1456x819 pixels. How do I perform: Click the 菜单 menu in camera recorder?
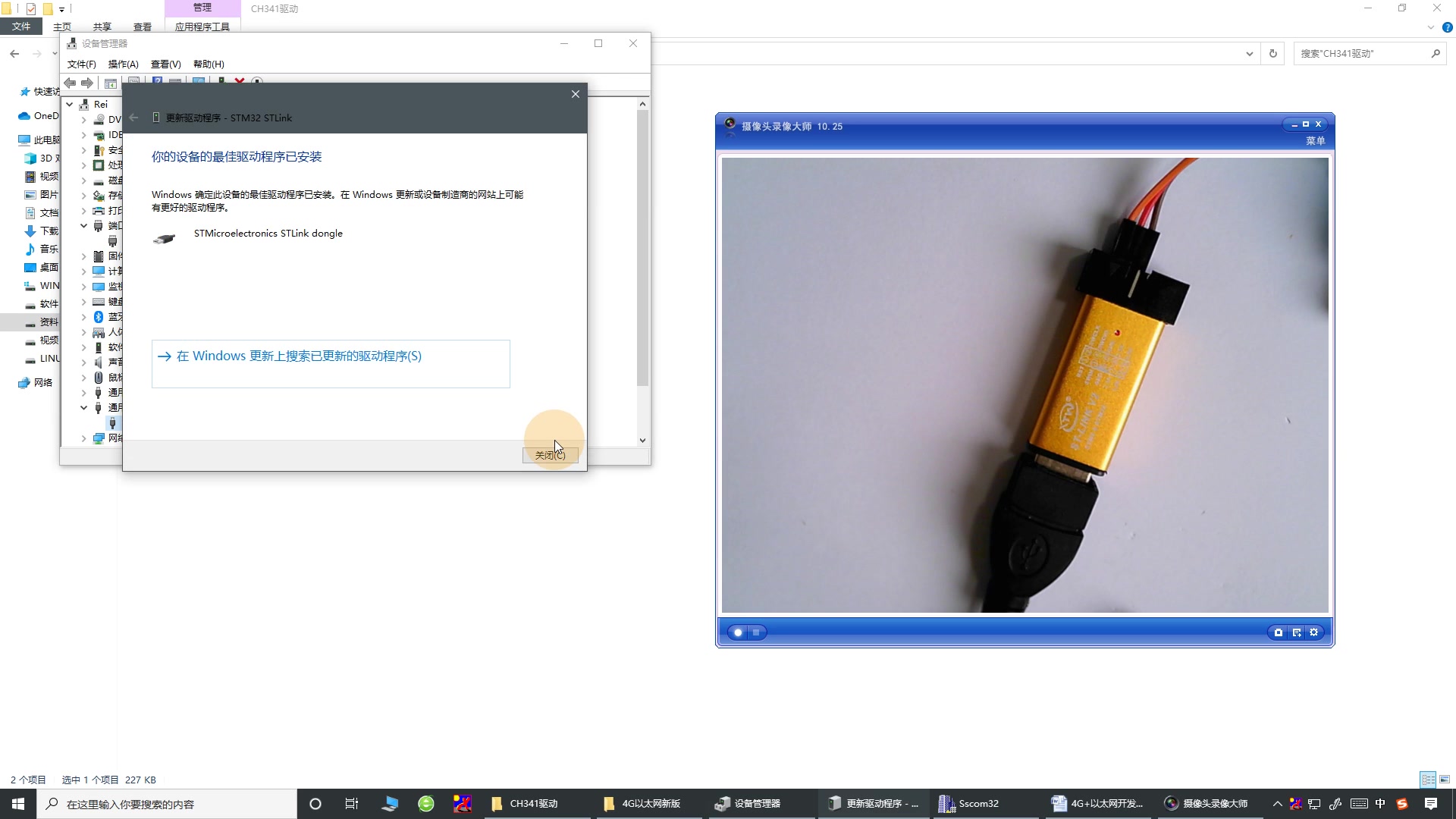[x=1315, y=141]
